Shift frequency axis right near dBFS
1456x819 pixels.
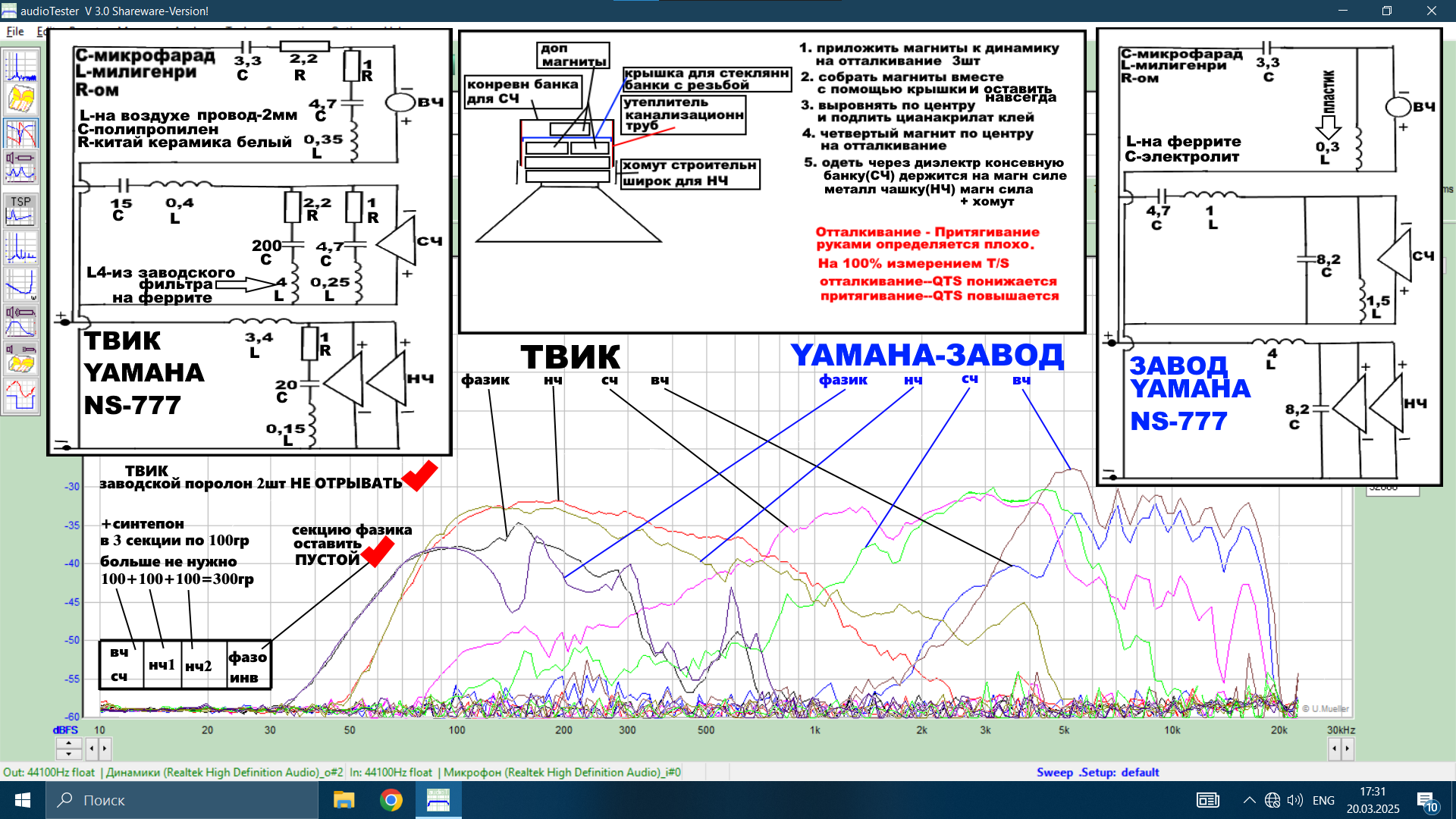click(105, 749)
